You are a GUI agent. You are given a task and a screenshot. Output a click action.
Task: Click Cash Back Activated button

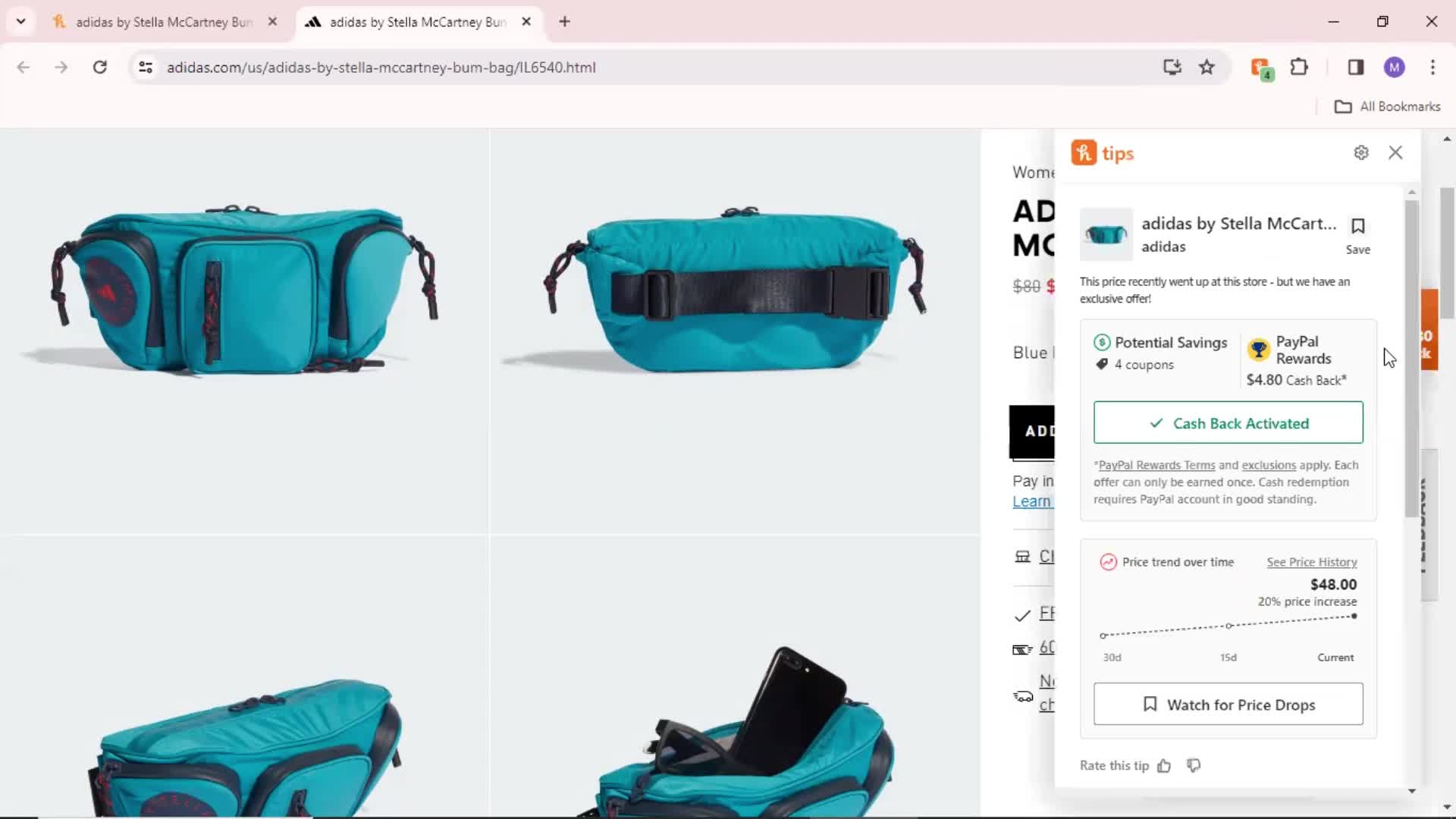[1228, 422]
